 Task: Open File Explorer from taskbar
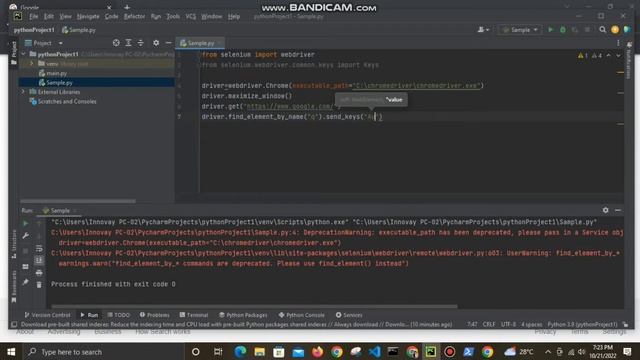[259, 351]
